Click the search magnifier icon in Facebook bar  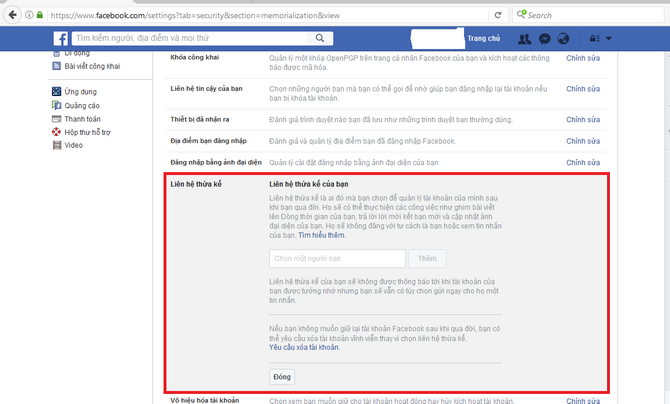pos(320,39)
